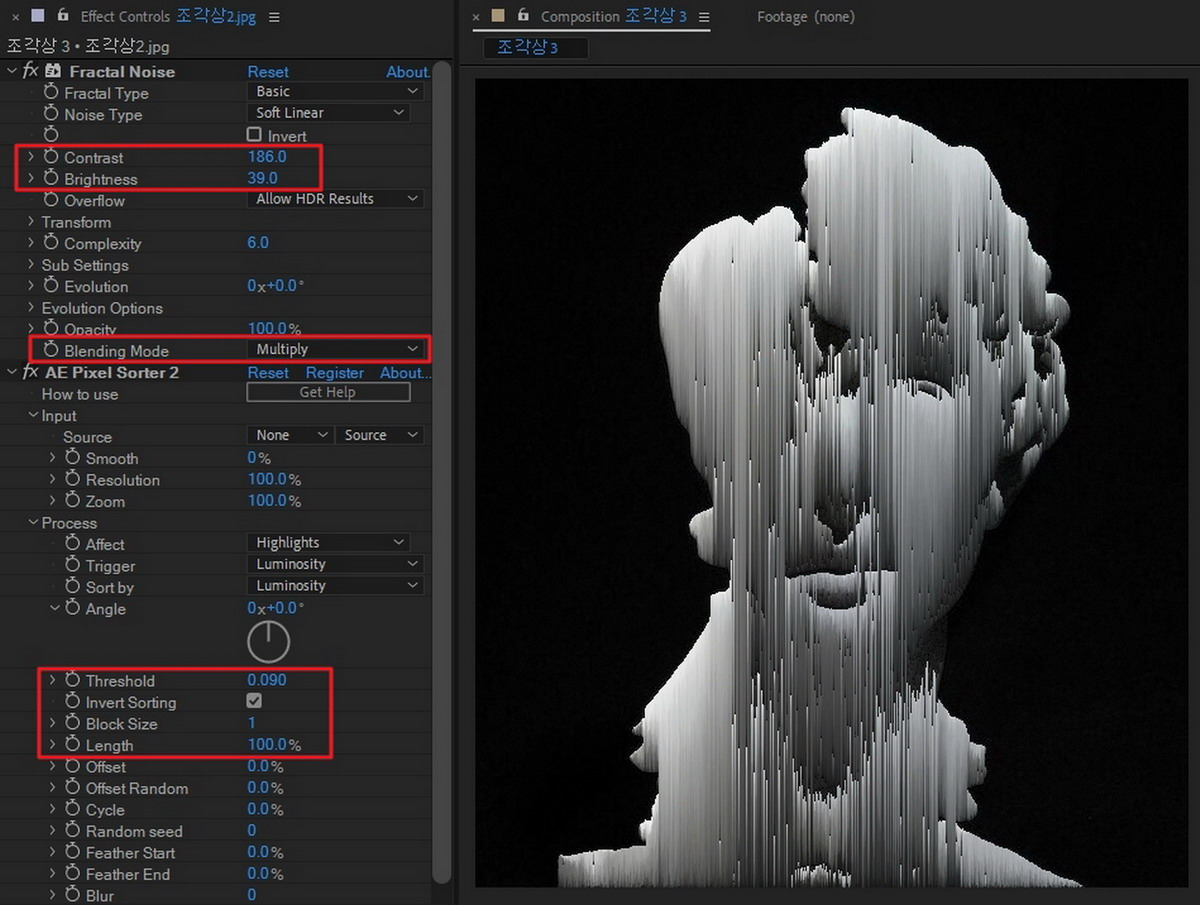The height and width of the screenshot is (905, 1200).
Task: Switch to Footage (none) tab
Action: (x=806, y=17)
